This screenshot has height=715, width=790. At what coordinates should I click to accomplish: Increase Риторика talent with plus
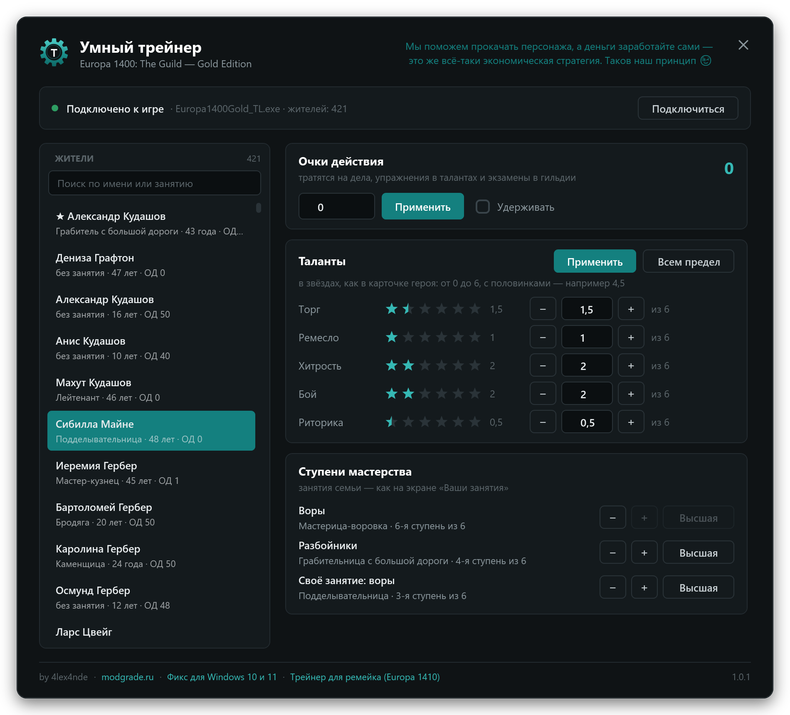(x=631, y=422)
